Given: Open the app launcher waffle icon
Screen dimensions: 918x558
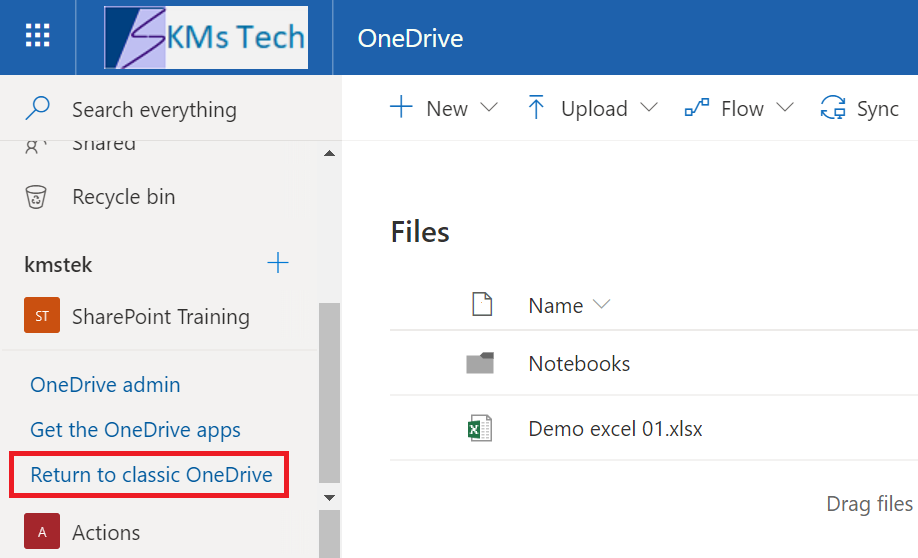Looking at the screenshot, I should [x=37, y=36].
